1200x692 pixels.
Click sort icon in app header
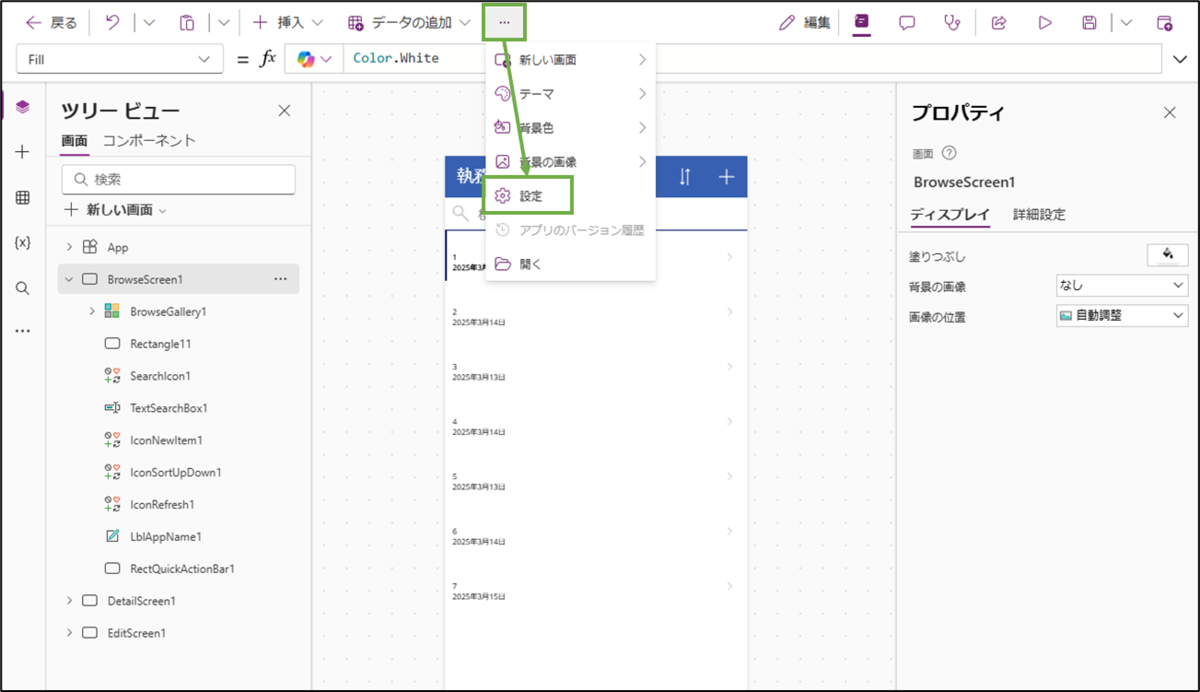click(685, 177)
